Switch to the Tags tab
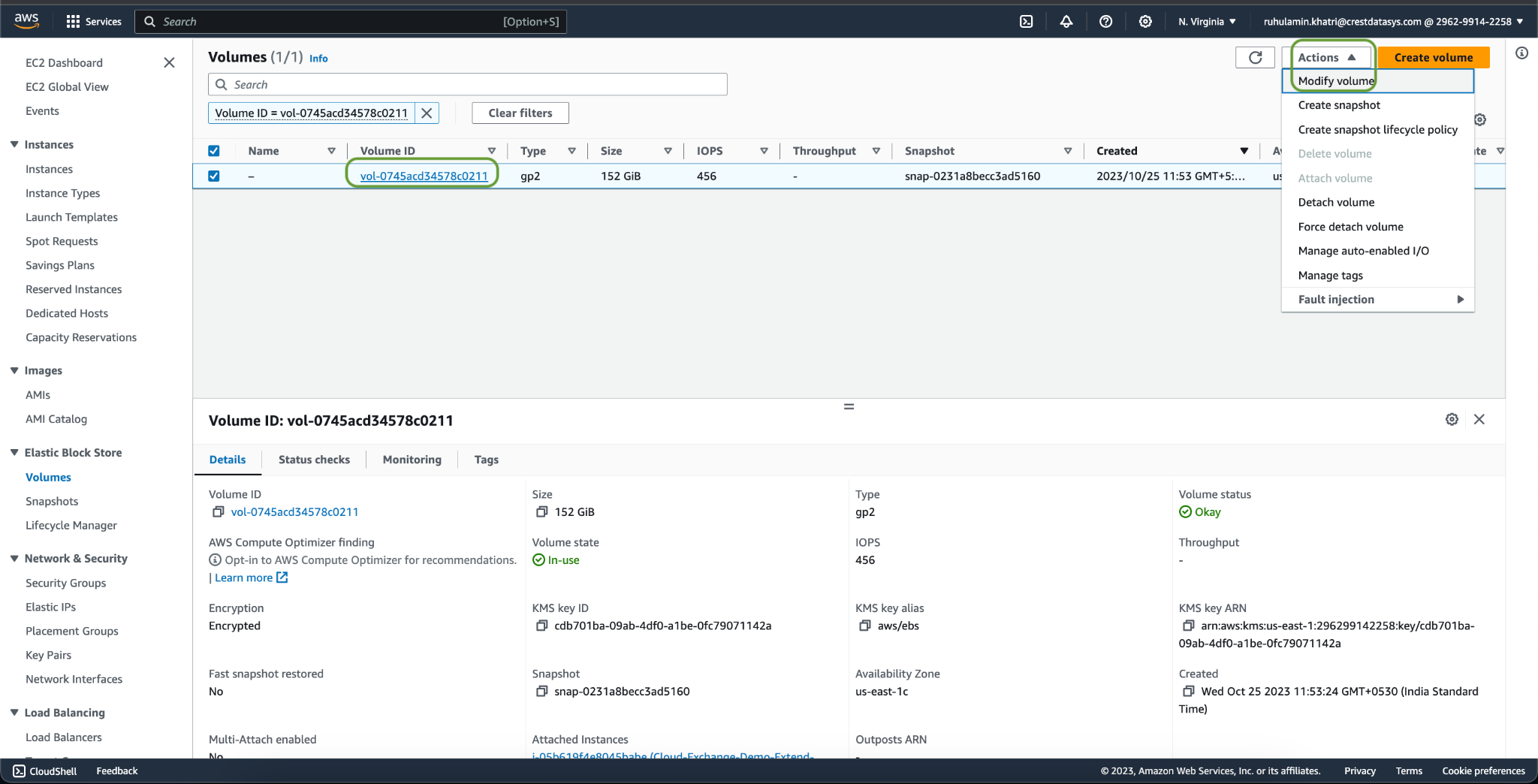Viewport: 1538px width, 784px height. coord(486,460)
